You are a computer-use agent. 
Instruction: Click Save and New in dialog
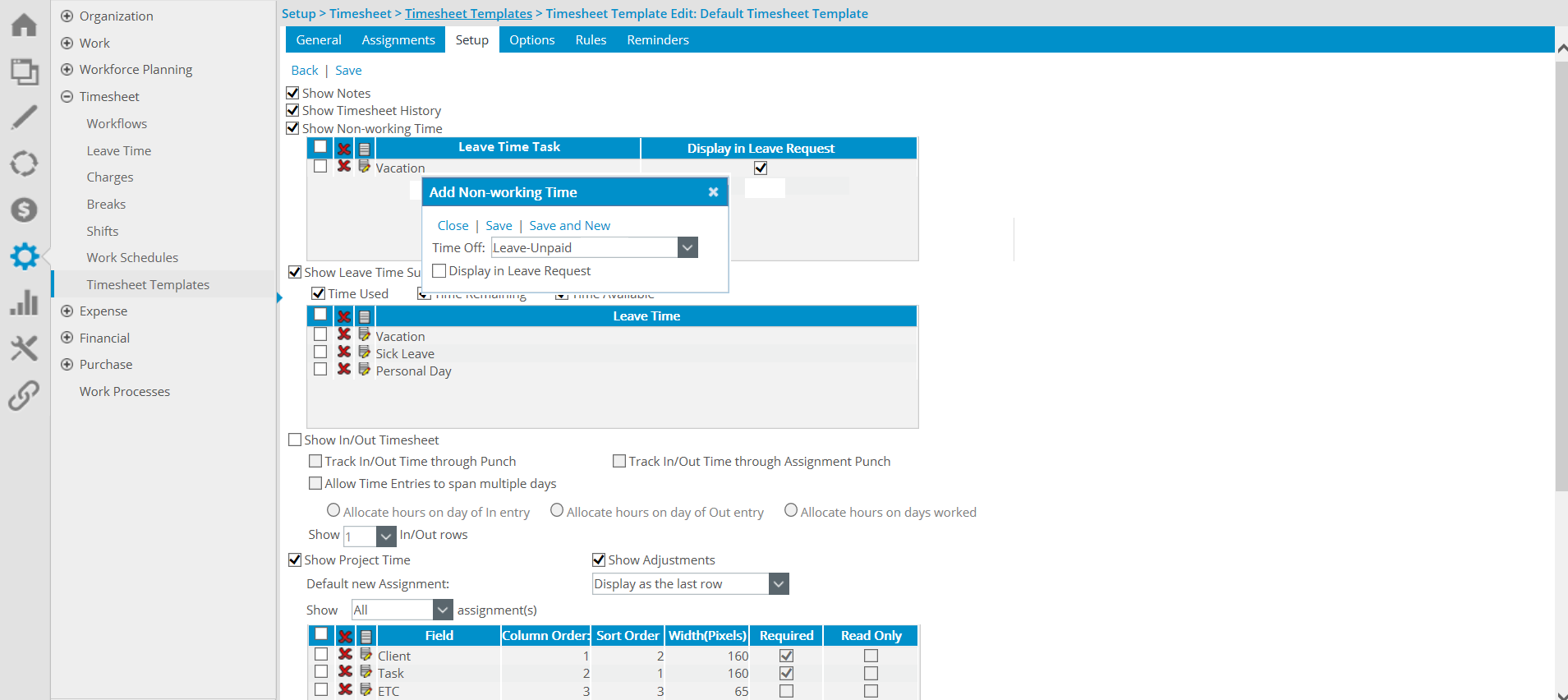569,225
